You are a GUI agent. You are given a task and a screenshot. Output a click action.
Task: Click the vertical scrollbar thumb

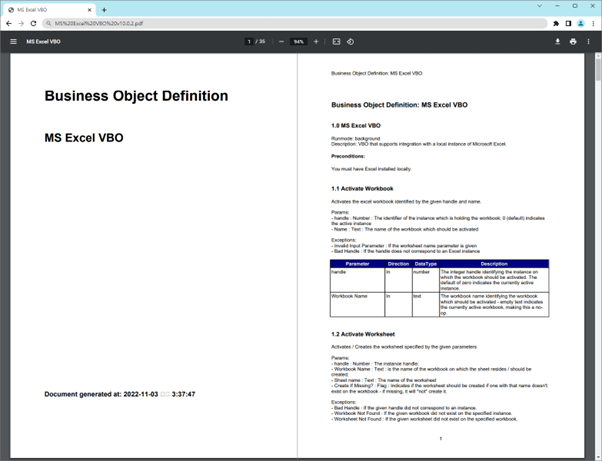coord(598,70)
